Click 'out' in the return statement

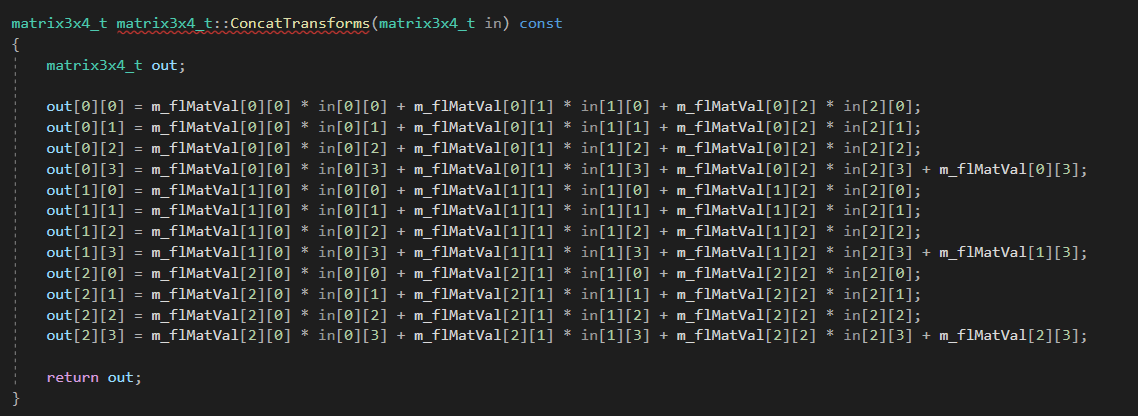(x=120, y=378)
